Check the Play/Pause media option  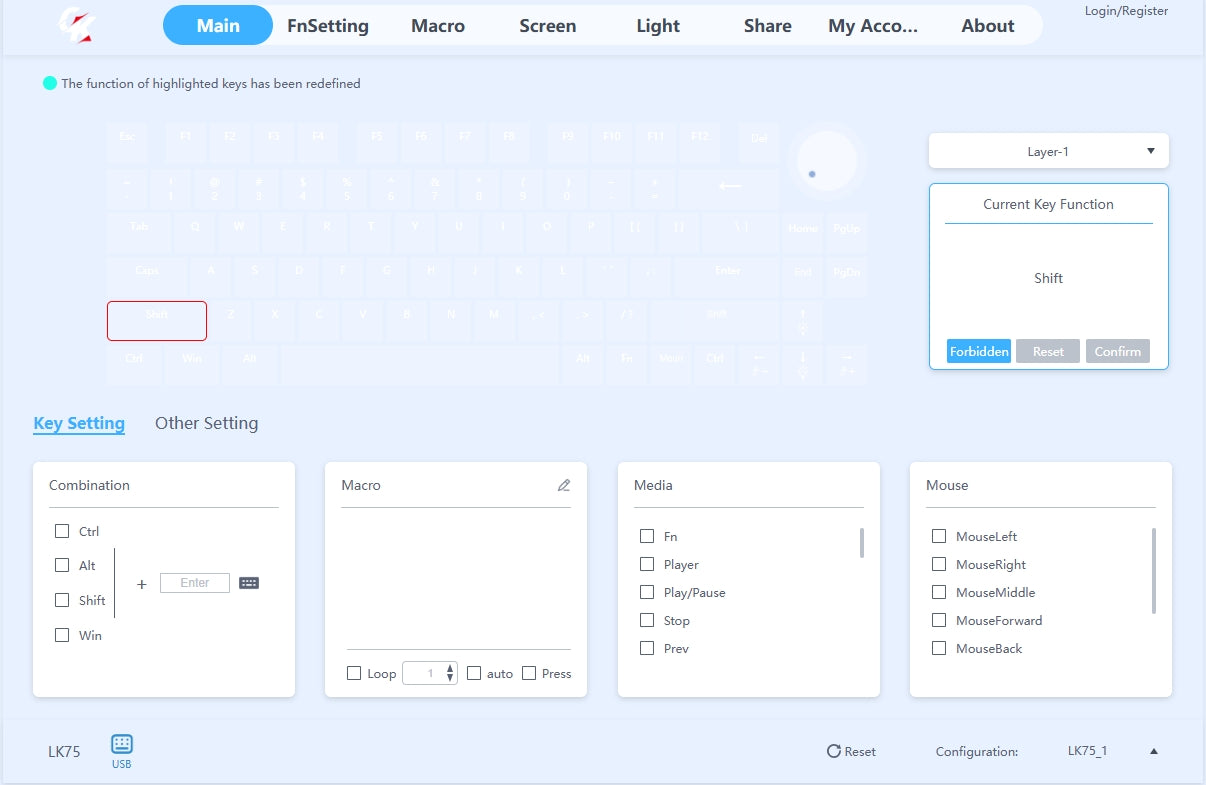click(647, 593)
